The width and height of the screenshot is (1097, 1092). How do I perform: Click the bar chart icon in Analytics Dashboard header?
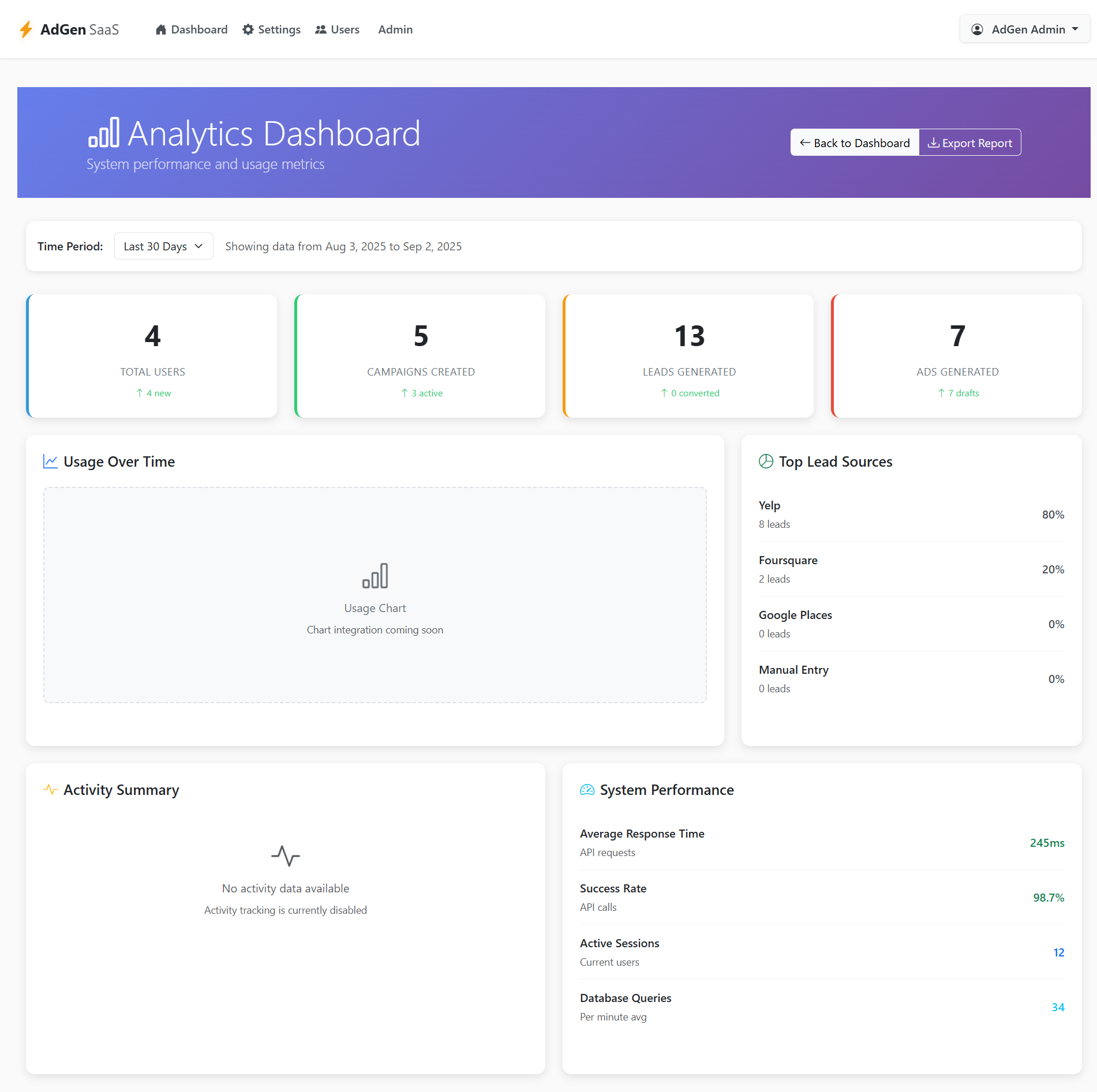[104, 132]
